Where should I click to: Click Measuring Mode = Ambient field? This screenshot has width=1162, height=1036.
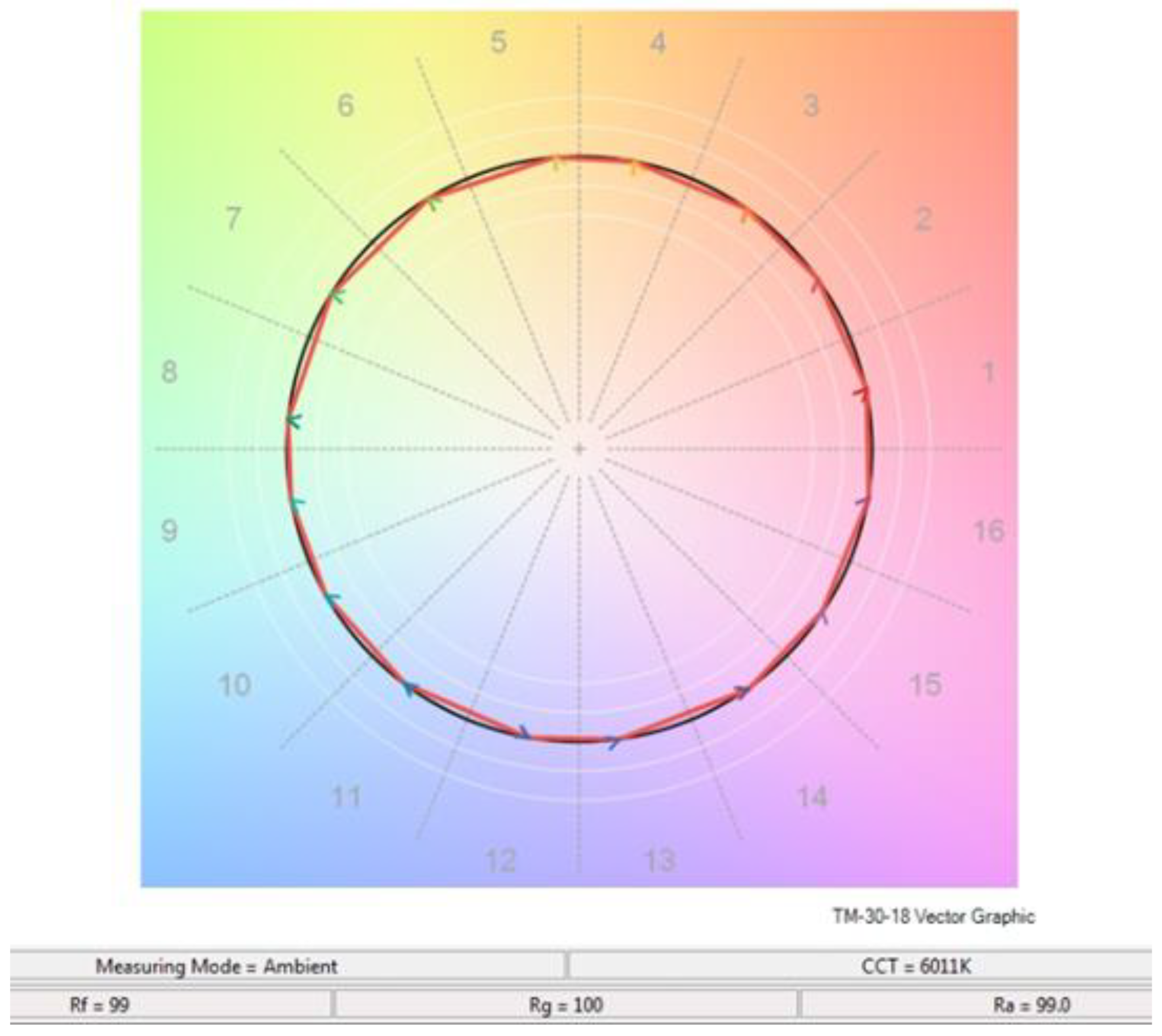coord(216,966)
